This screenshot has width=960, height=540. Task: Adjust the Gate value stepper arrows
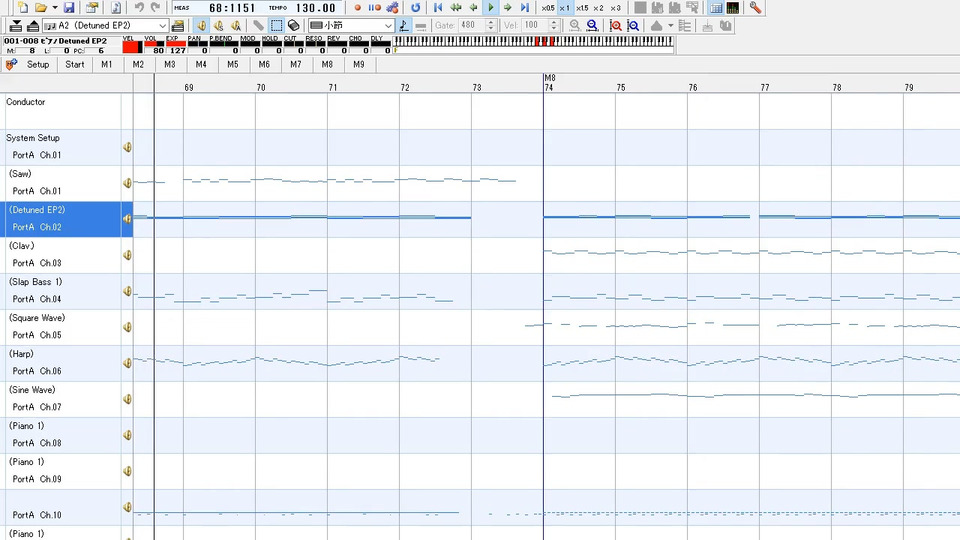[491, 26]
